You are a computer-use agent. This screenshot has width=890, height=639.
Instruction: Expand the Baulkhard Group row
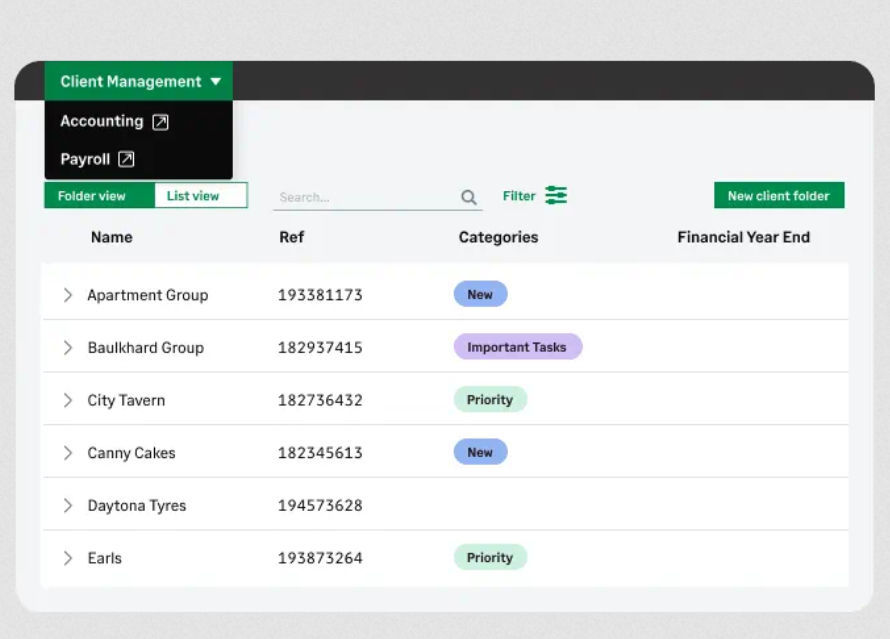[68, 347]
